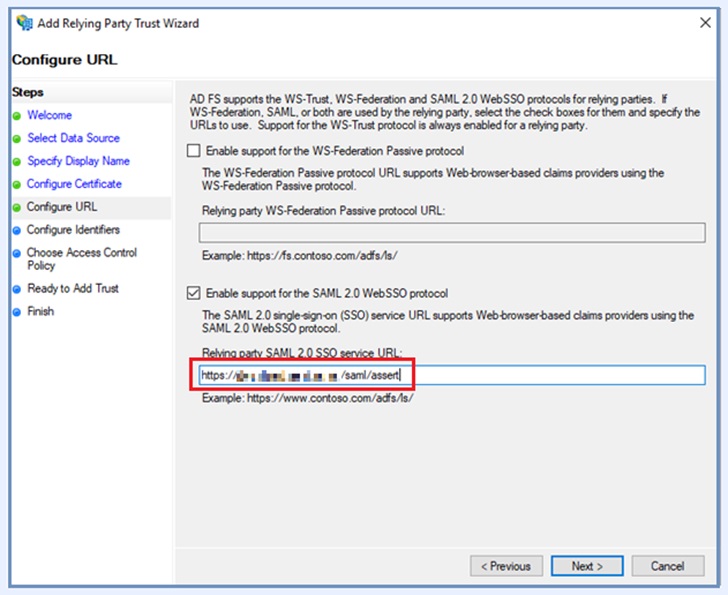Click the blue bullet beside Finish
The width and height of the screenshot is (728, 595).
click(17, 312)
